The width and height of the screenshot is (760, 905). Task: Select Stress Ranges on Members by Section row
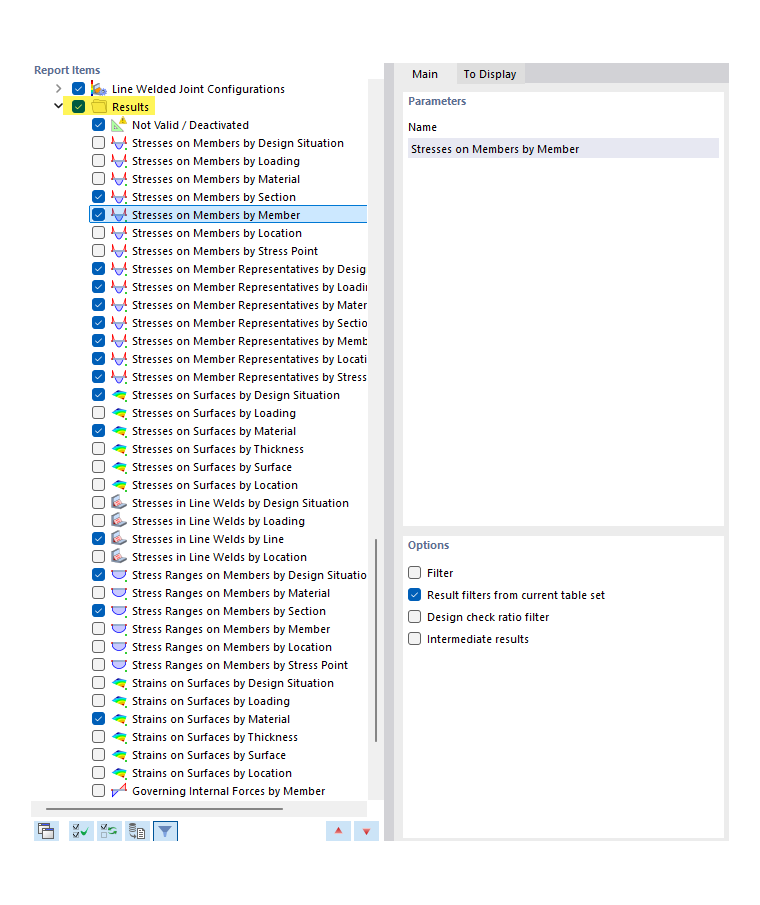tap(229, 611)
